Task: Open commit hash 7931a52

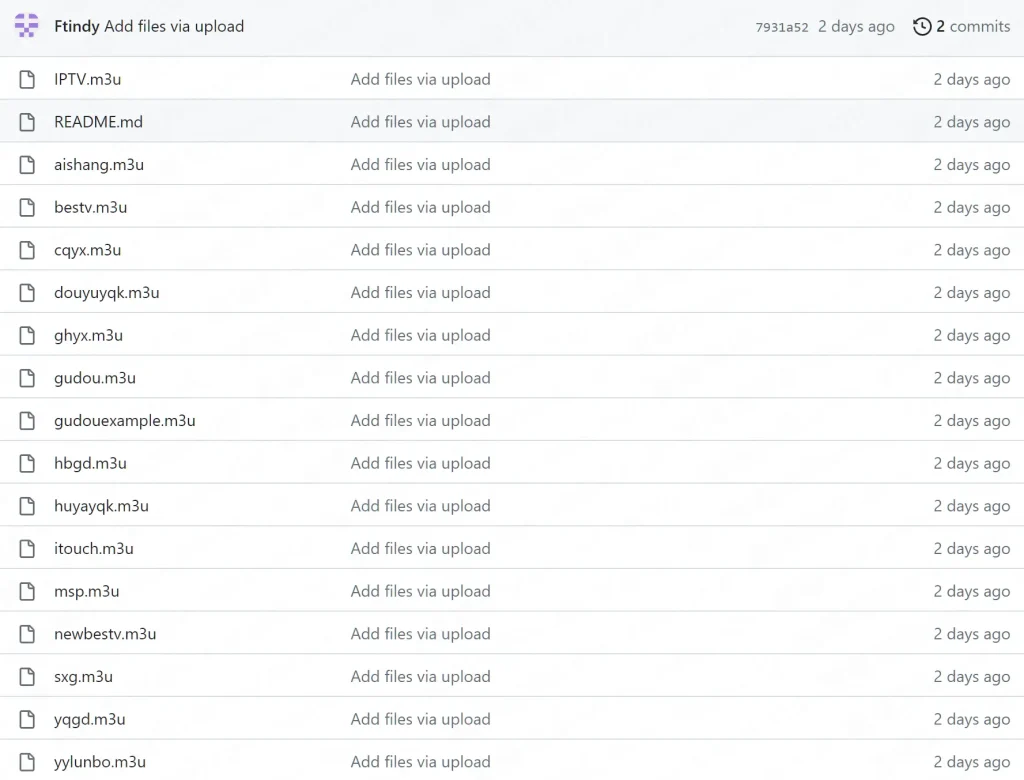Action: coord(781,28)
